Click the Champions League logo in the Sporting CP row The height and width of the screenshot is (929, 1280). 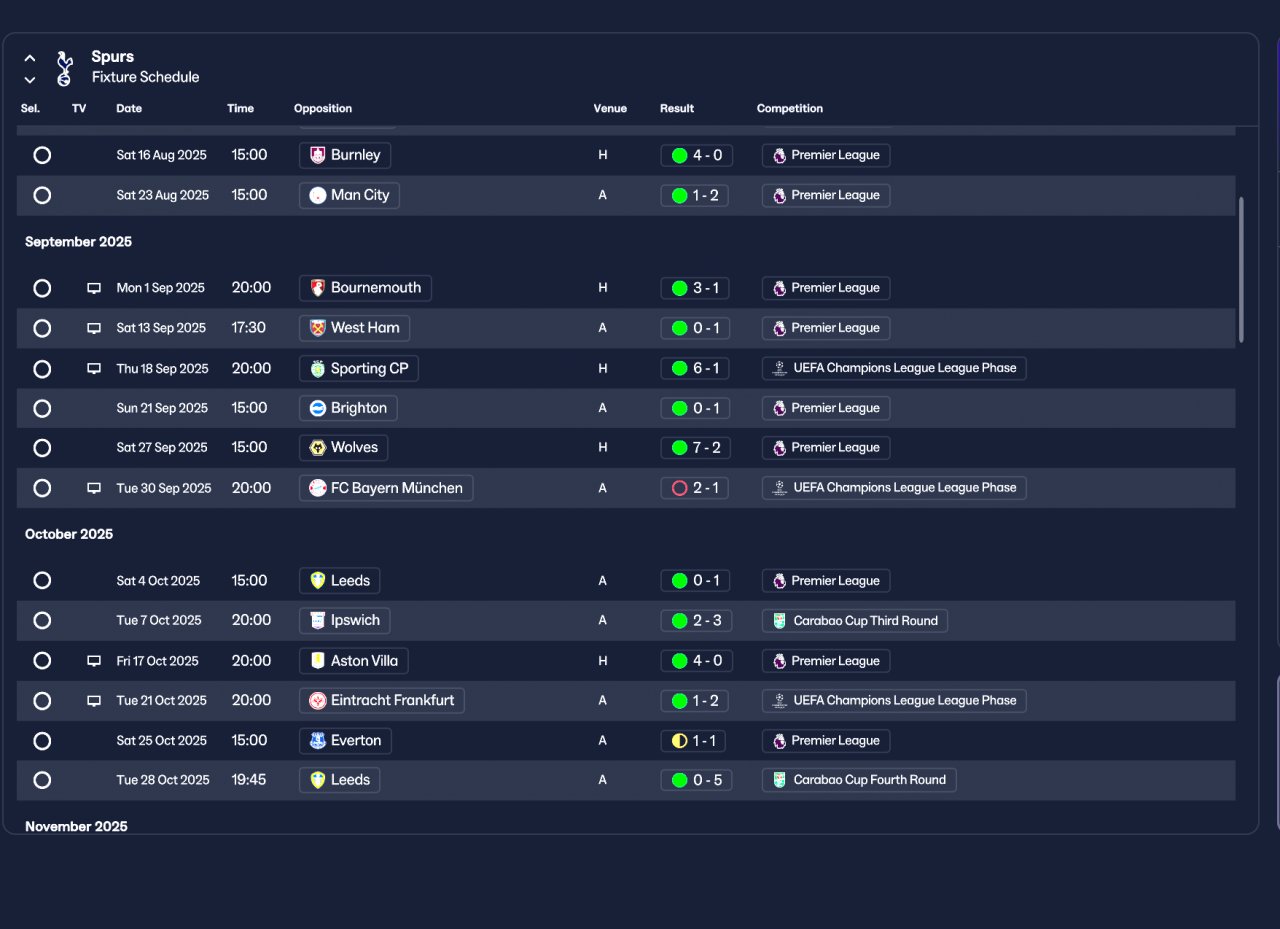pyautogui.click(x=780, y=368)
